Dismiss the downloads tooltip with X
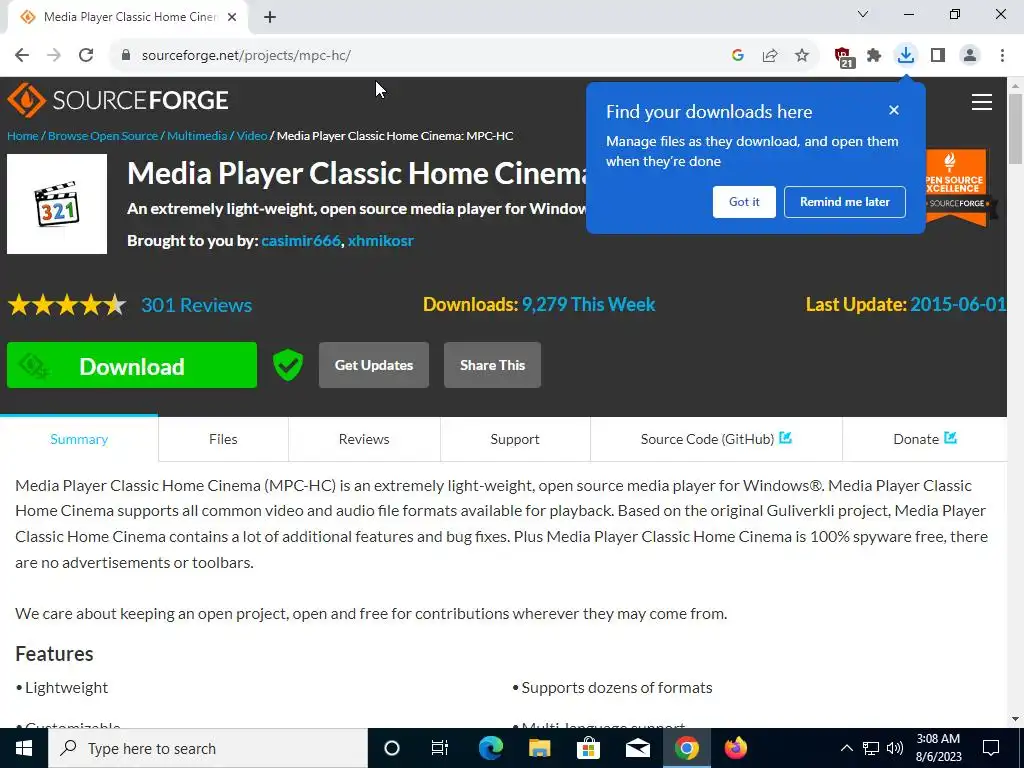The width and height of the screenshot is (1024, 768). point(894,110)
